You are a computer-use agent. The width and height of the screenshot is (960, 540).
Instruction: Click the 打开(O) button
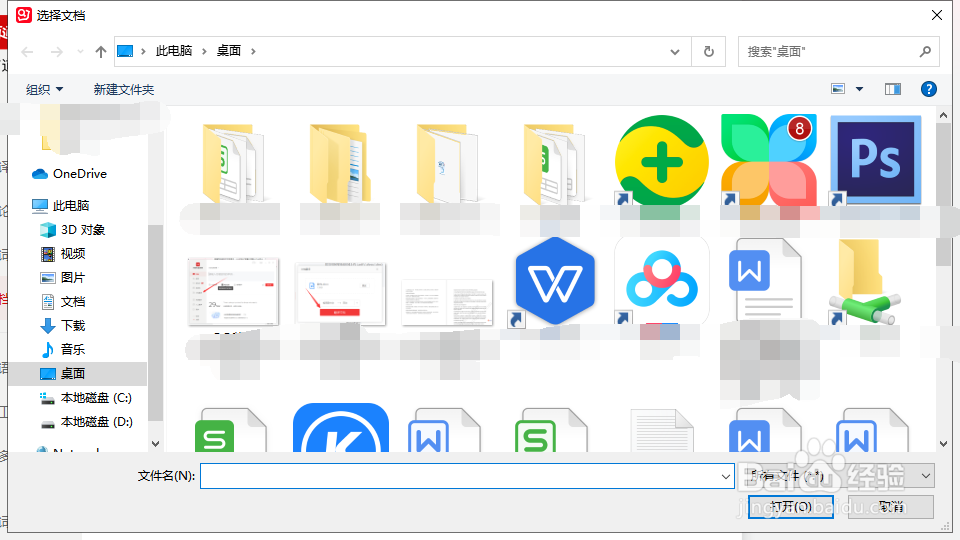pyautogui.click(x=790, y=507)
